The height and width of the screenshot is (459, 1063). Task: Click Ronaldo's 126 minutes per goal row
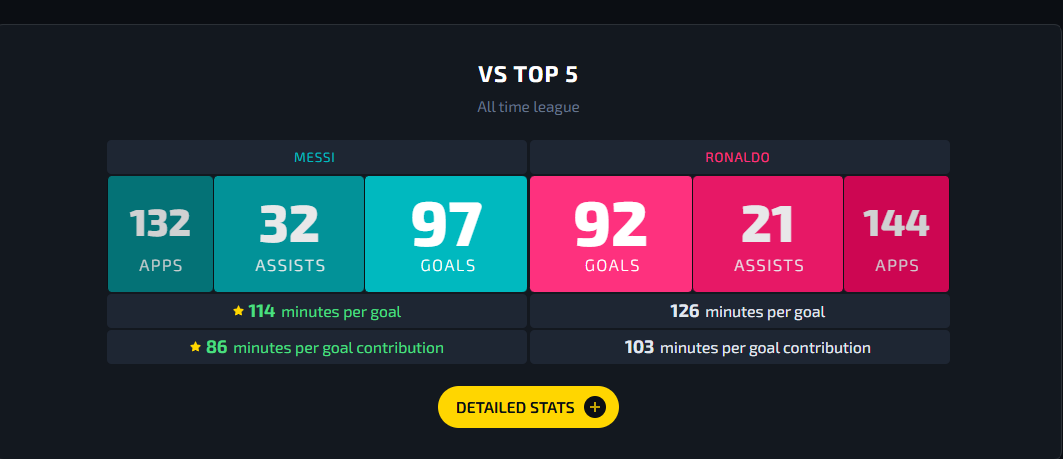point(740,311)
